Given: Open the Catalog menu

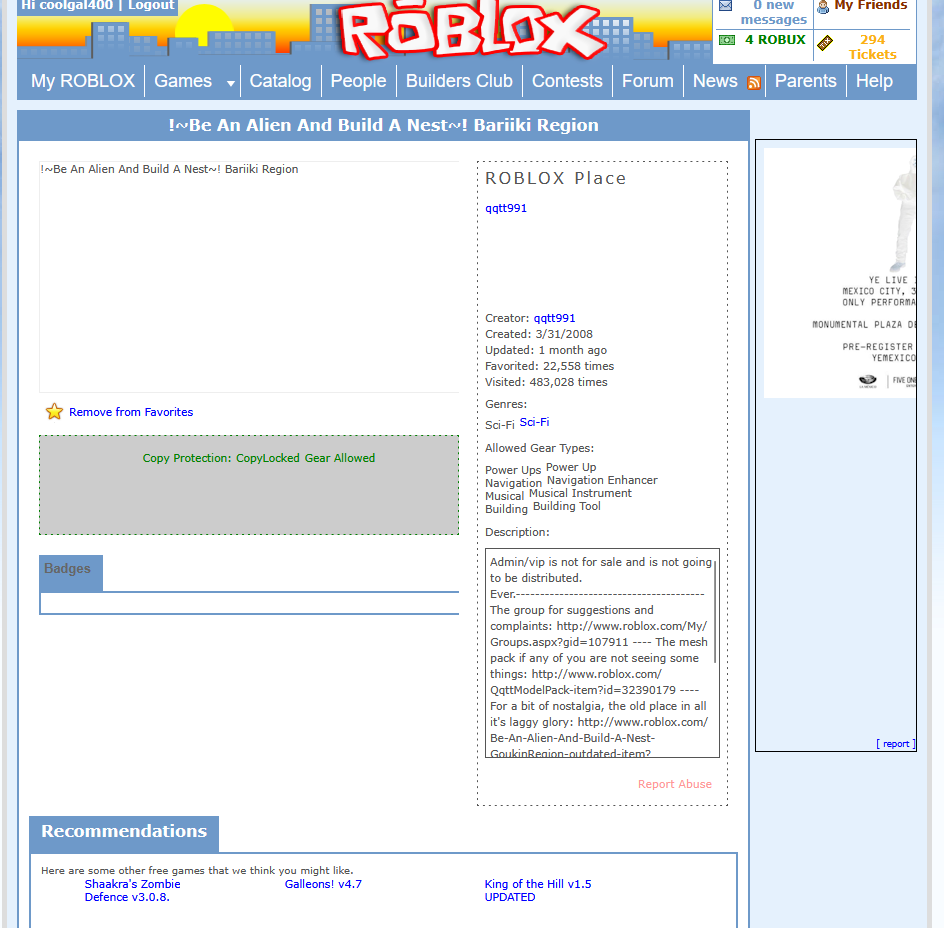Looking at the screenshot, I should click(280, 81).
